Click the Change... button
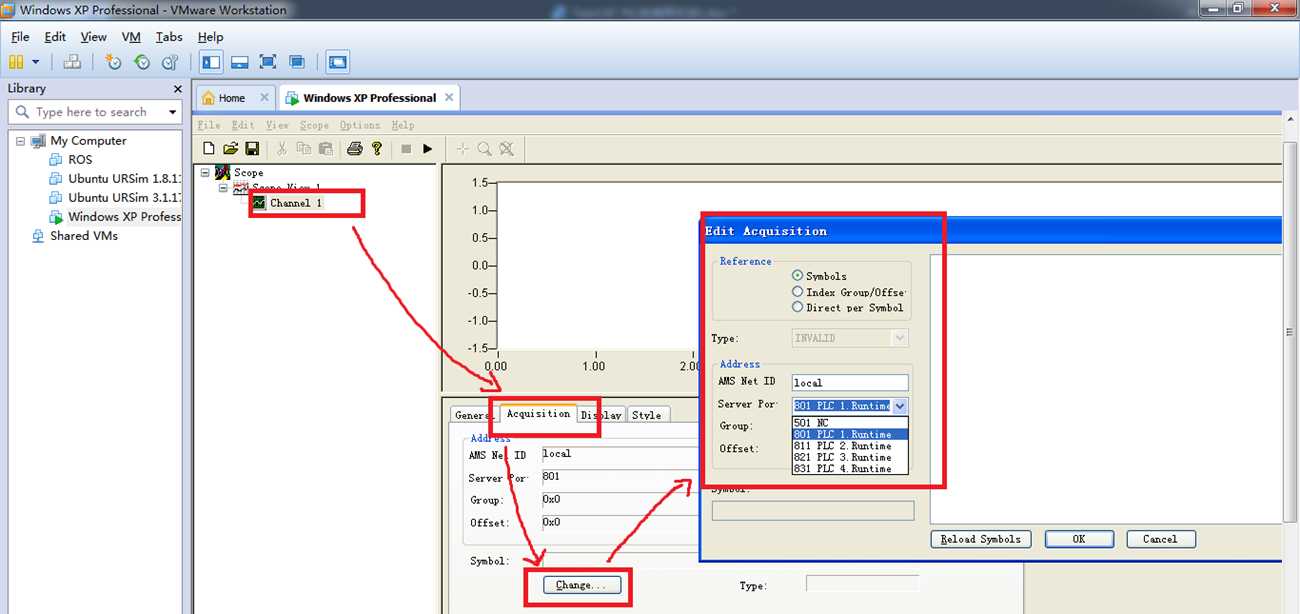1300x614 pixels. pos(582,585)
